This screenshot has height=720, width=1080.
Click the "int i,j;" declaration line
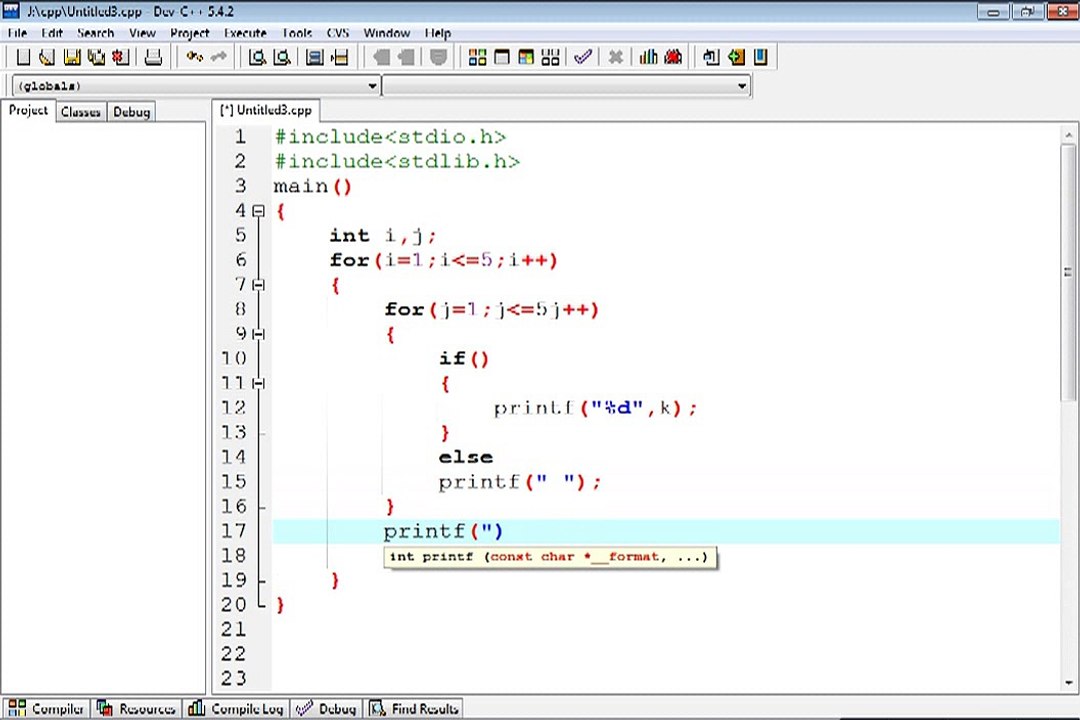tap(382, 236)
